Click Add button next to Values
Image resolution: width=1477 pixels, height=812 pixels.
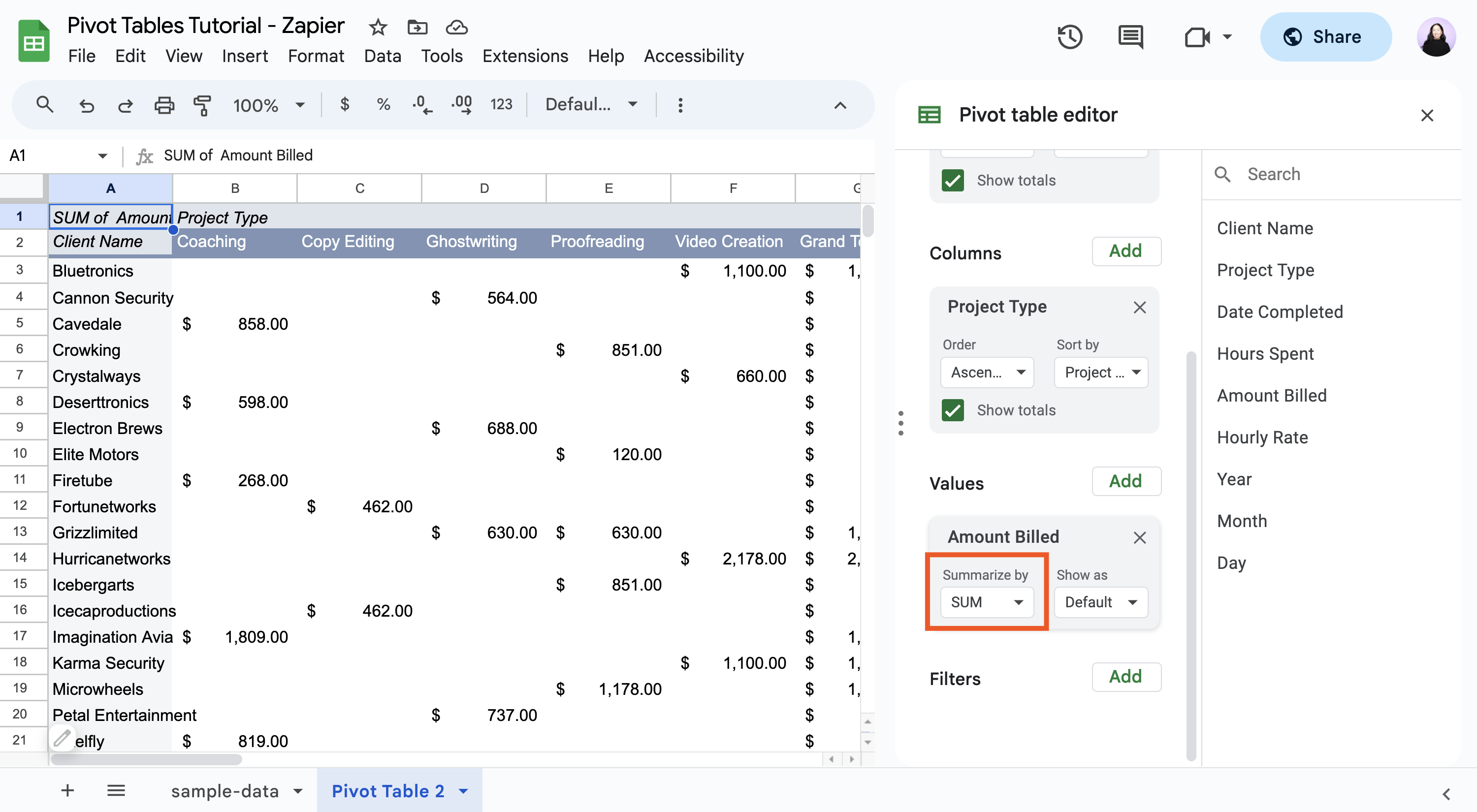[x=1124, y=481]
